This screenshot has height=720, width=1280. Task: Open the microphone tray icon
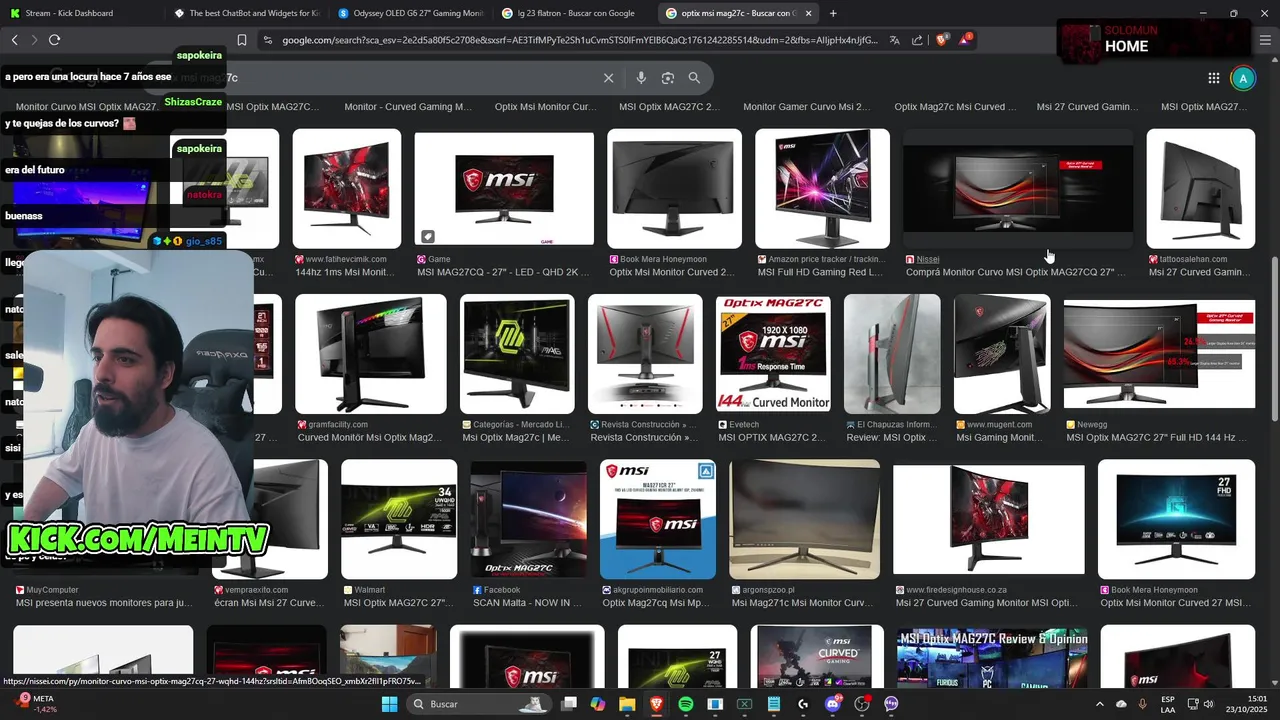(1142, 704)
